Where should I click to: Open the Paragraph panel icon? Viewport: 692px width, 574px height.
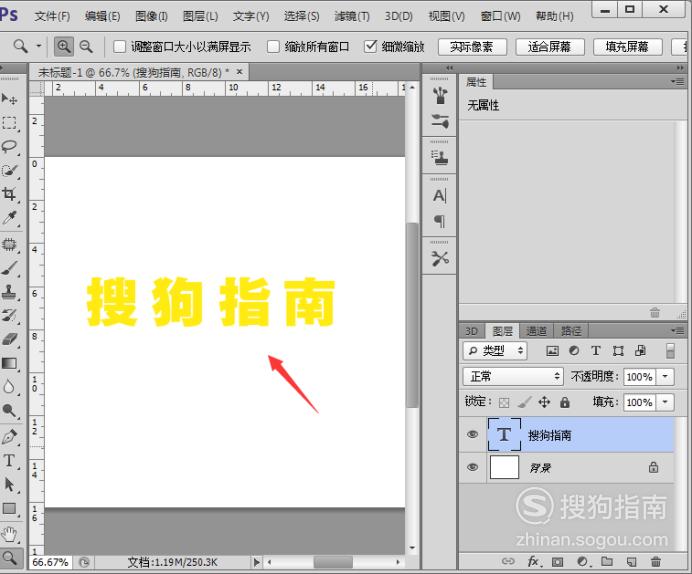click(x=440, y=221)
